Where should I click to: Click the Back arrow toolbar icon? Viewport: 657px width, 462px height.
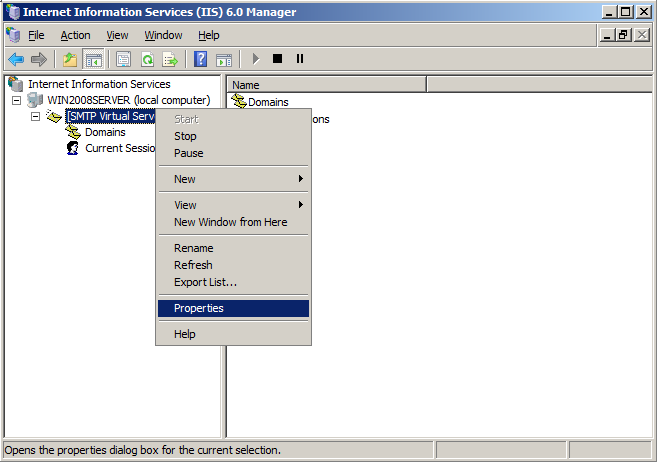[16, 59]
